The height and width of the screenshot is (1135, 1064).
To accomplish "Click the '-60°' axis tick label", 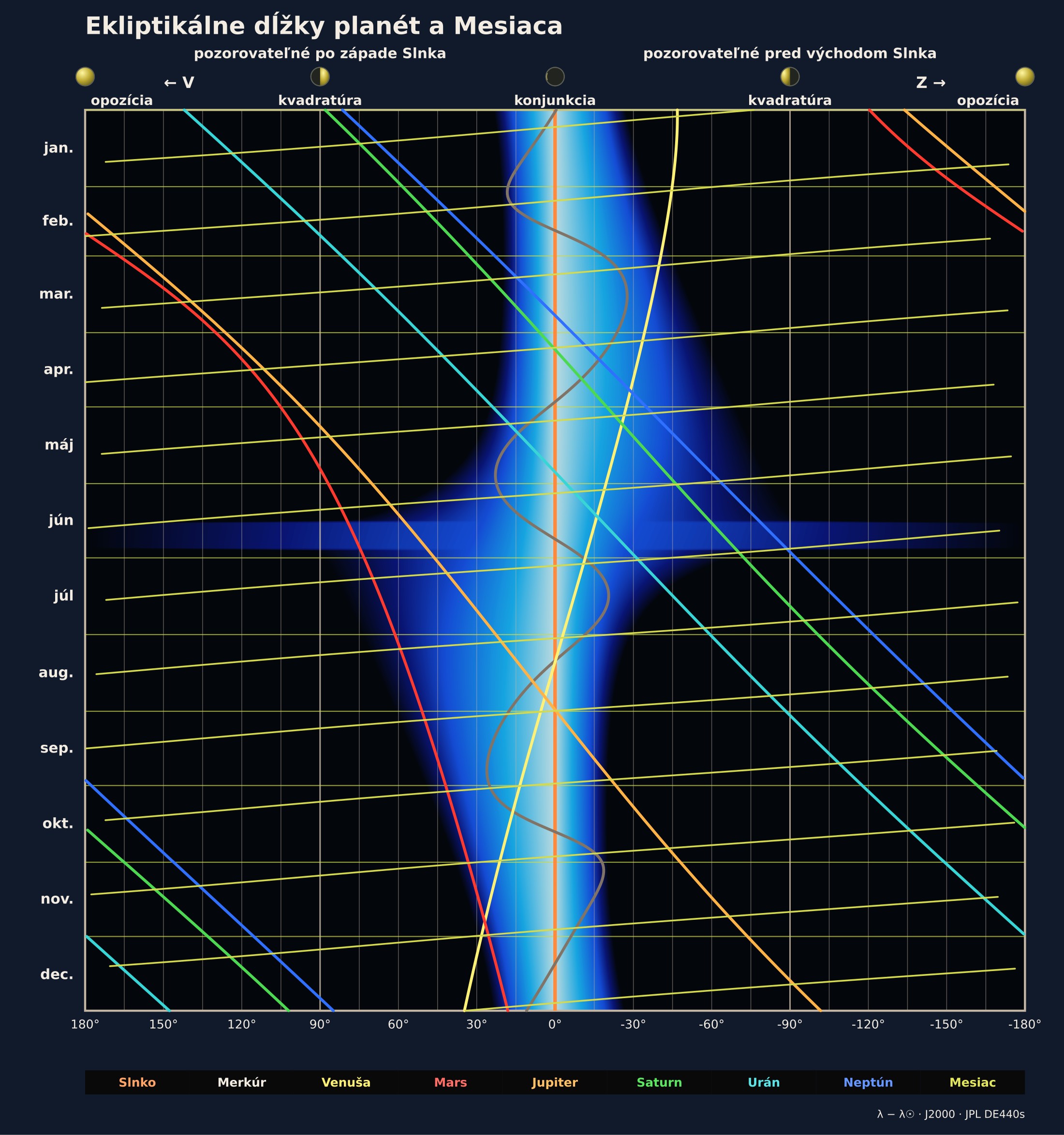I will pyautogui.click(x=711, y=1024).
